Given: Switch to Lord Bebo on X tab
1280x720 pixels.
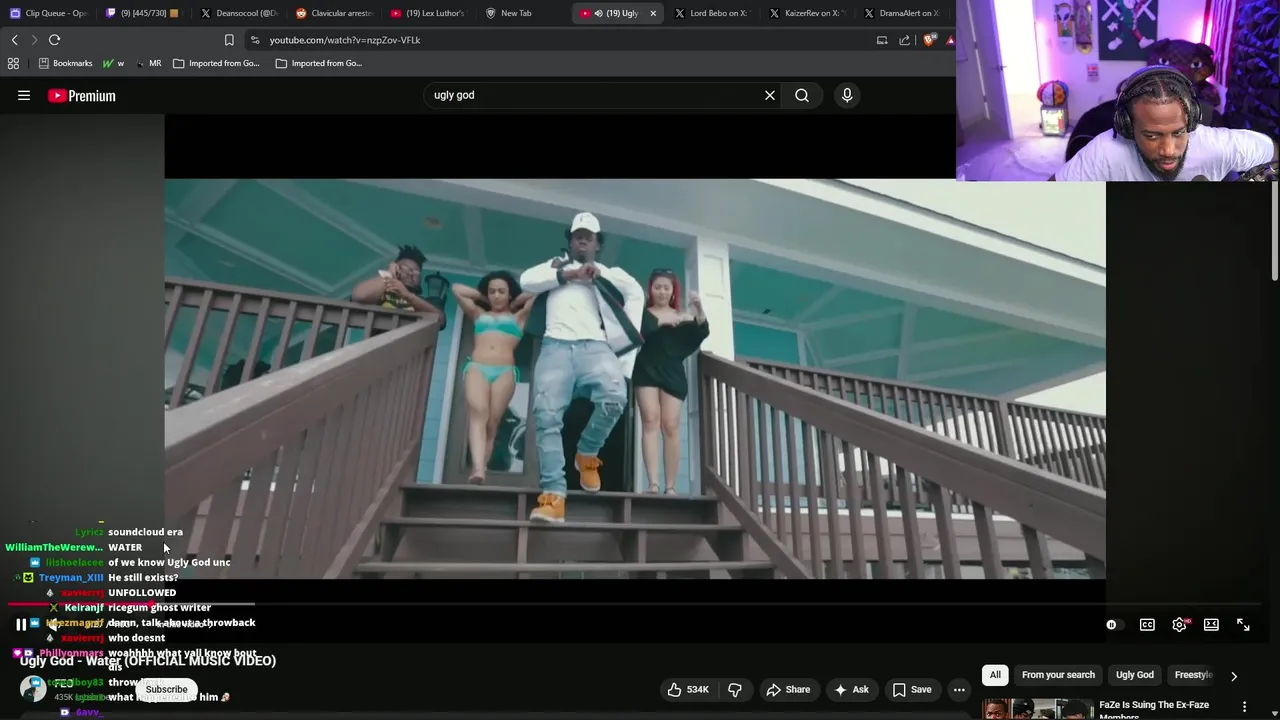Looking at the screenshot, I should 710,13.
